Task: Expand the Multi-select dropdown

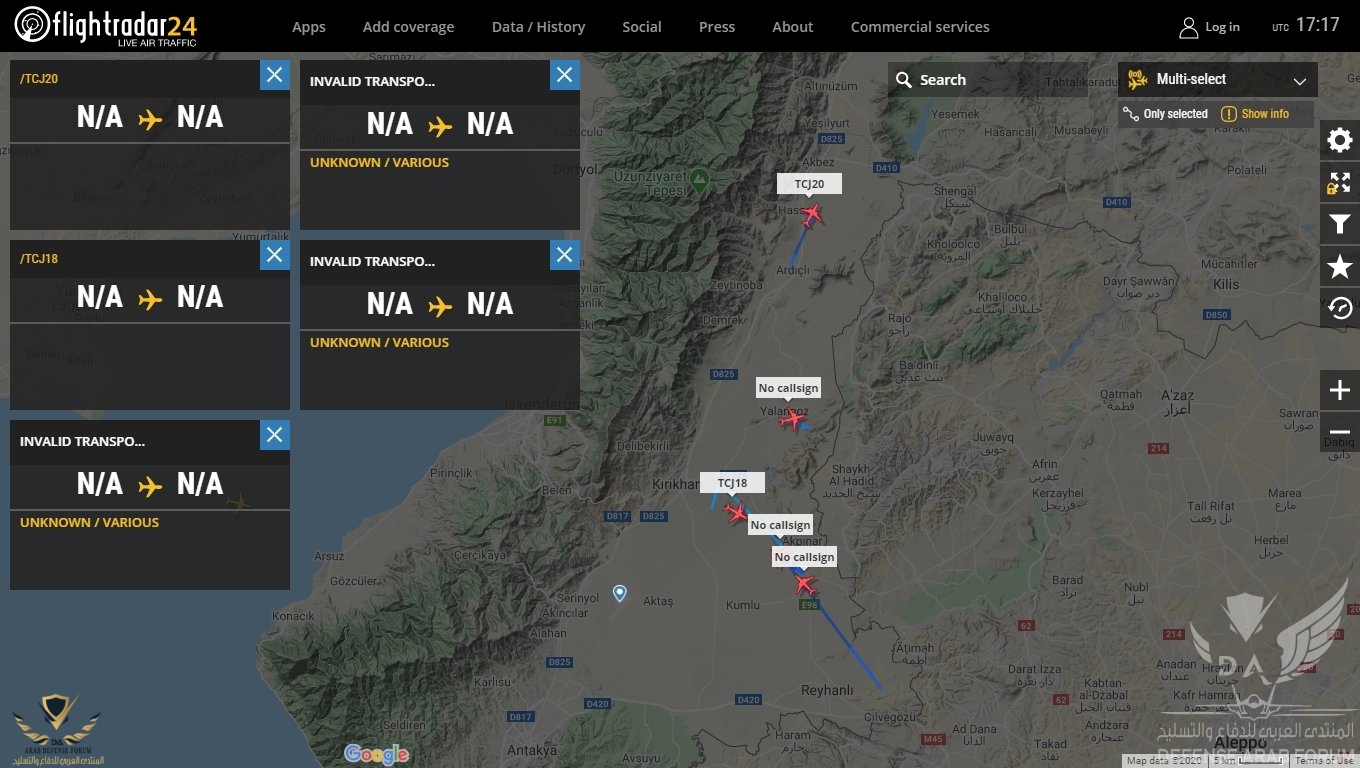Action: pos(1300,81)
